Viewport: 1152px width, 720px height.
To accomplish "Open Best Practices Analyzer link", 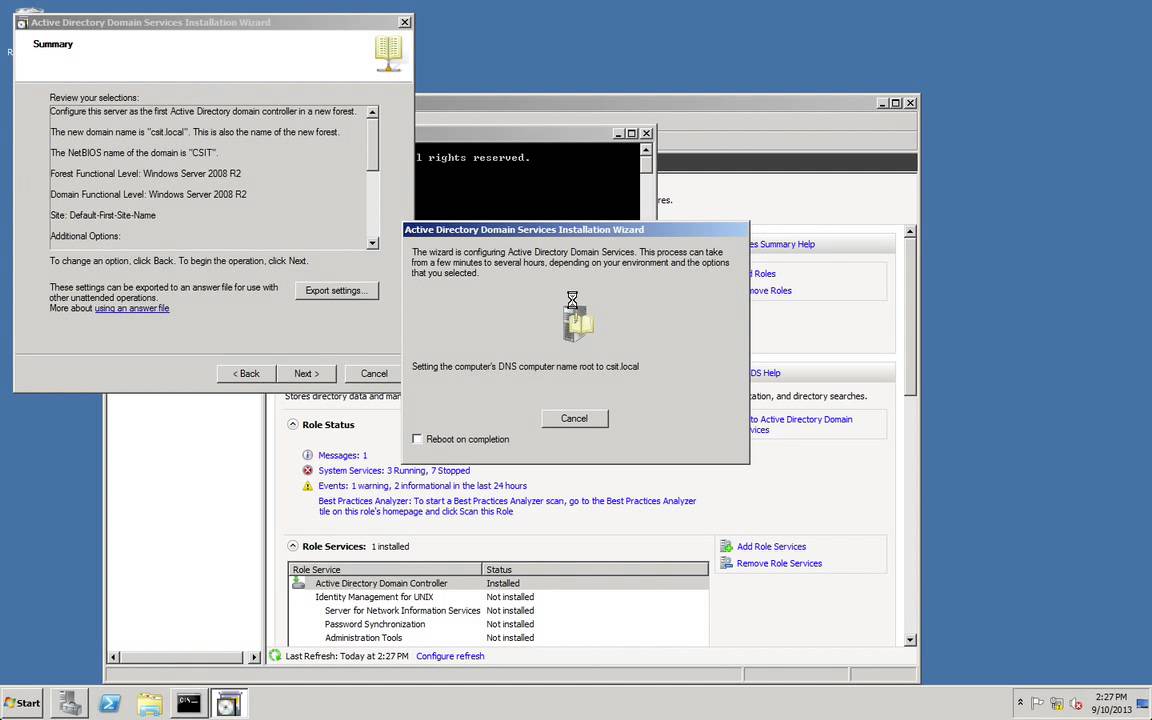I will tap(507, 506).
